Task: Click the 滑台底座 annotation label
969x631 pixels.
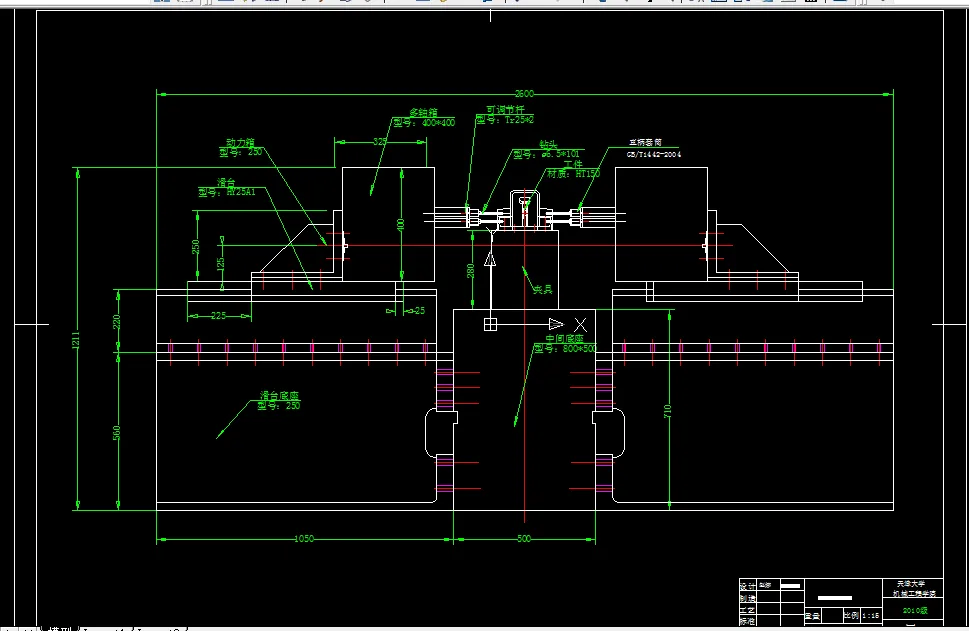Action: 279,395
